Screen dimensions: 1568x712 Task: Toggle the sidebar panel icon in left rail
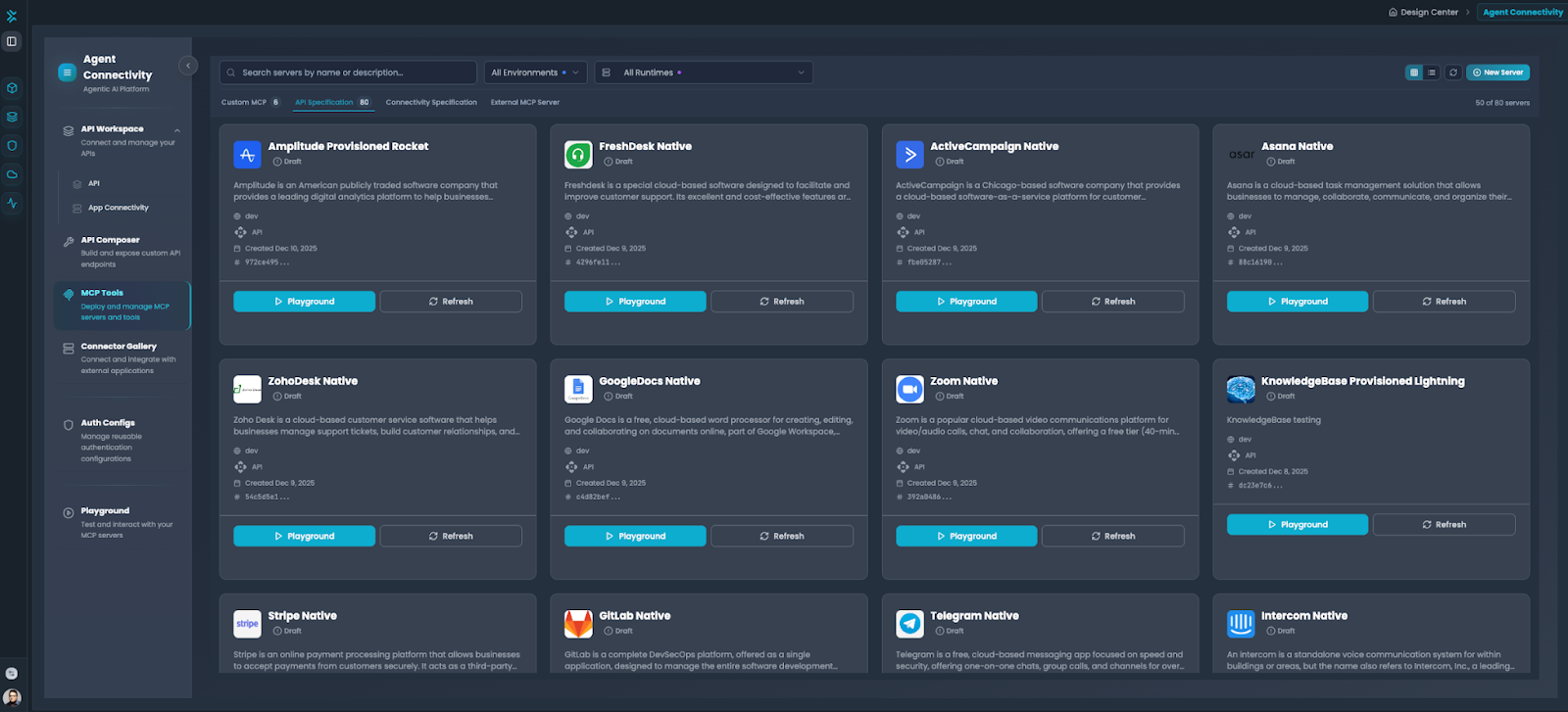[12, 41]
